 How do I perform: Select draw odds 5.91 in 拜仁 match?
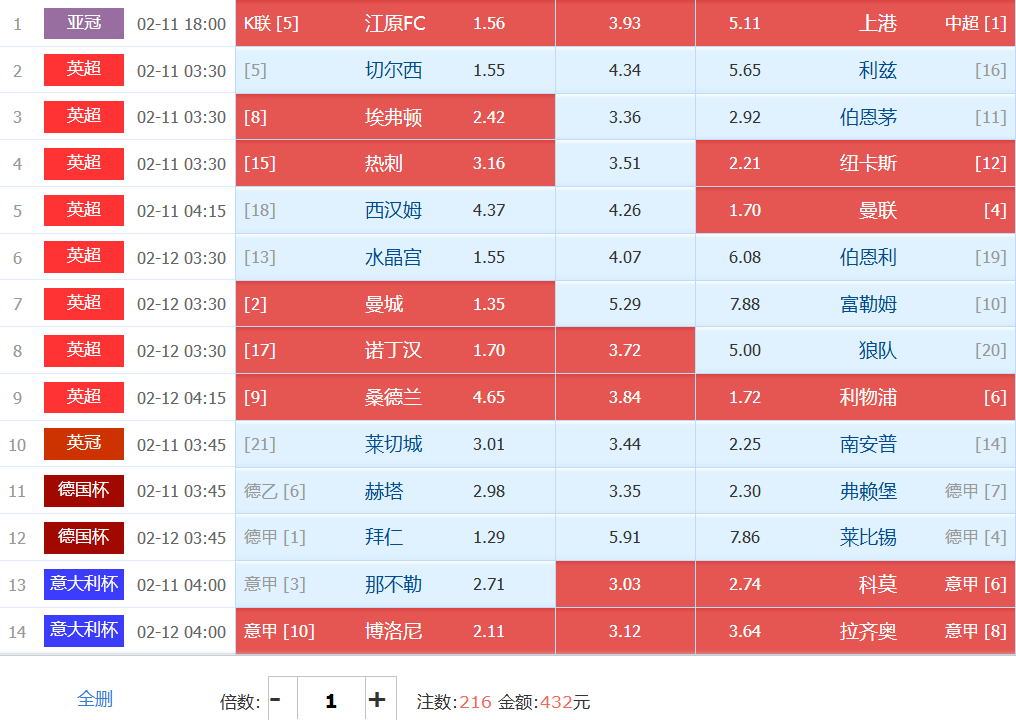pos(625,537)
